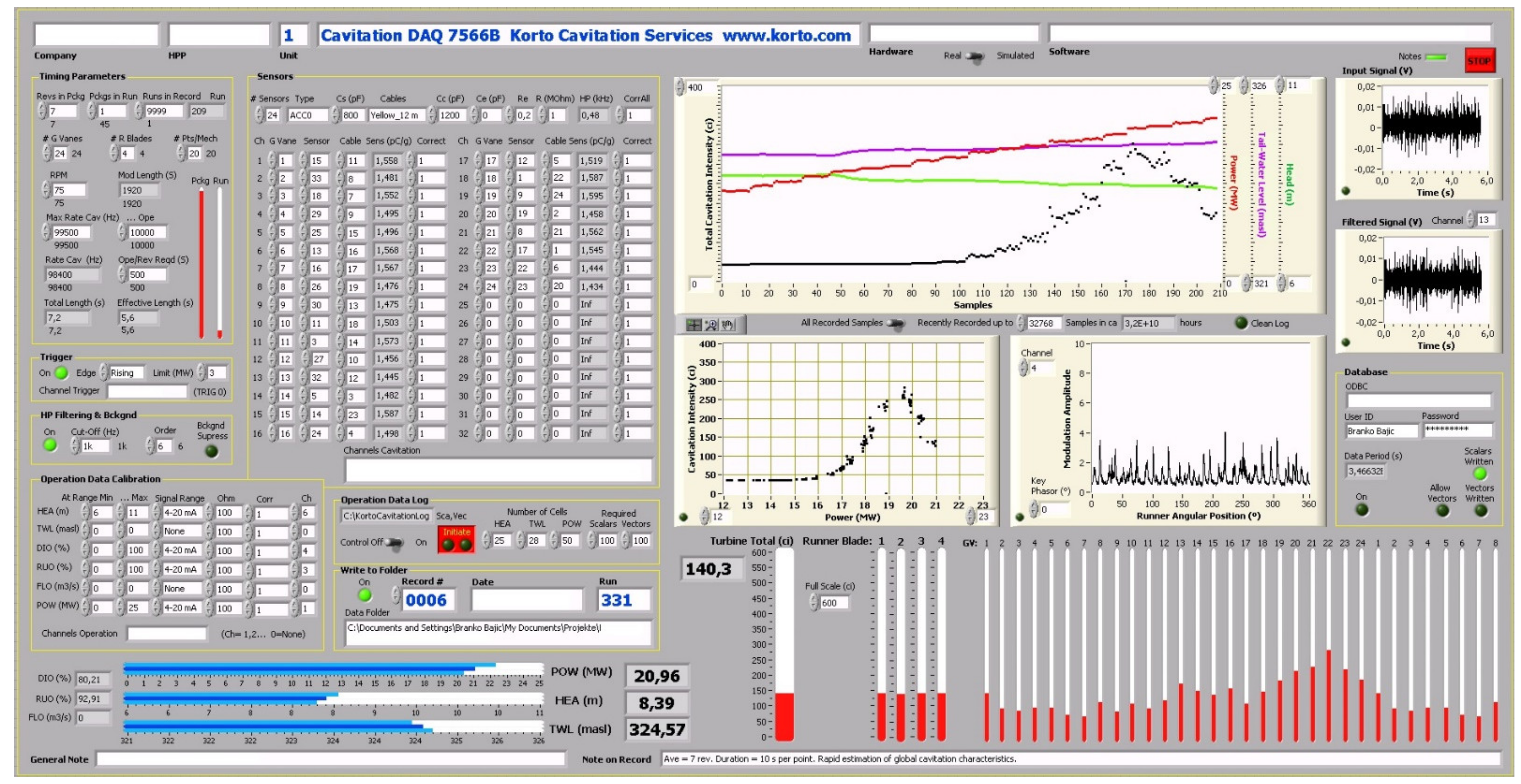Select the graph pan hand tool
The height and width of the screenshot is (784, 1521).
click(x=728, y=325)
